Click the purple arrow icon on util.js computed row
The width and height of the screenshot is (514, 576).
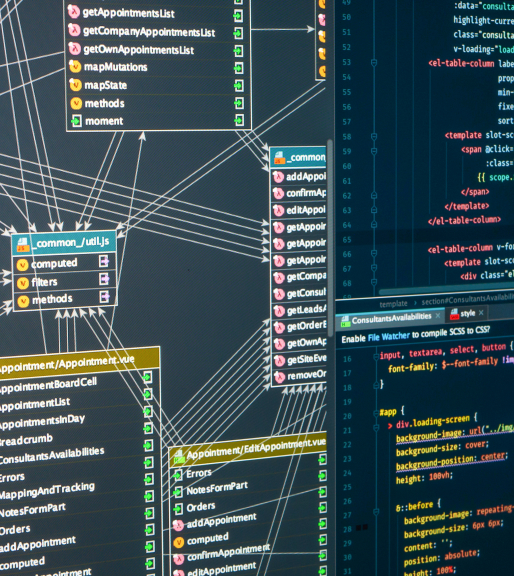pos(104,261)
